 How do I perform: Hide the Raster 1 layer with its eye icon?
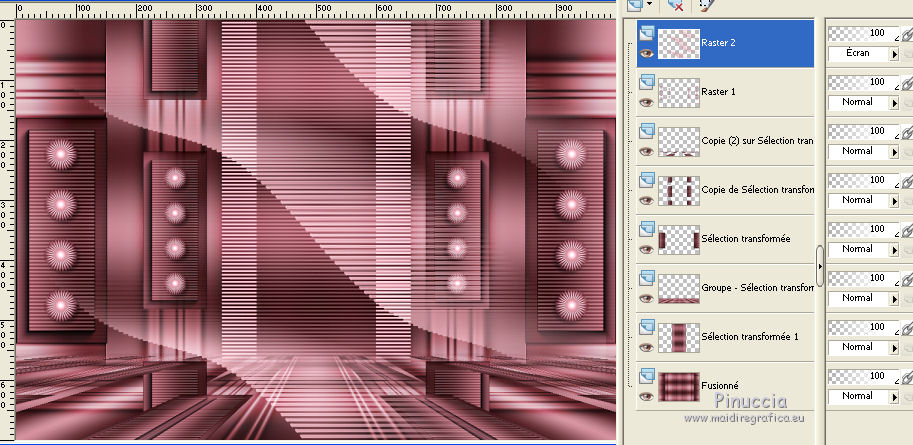[646, 103]
